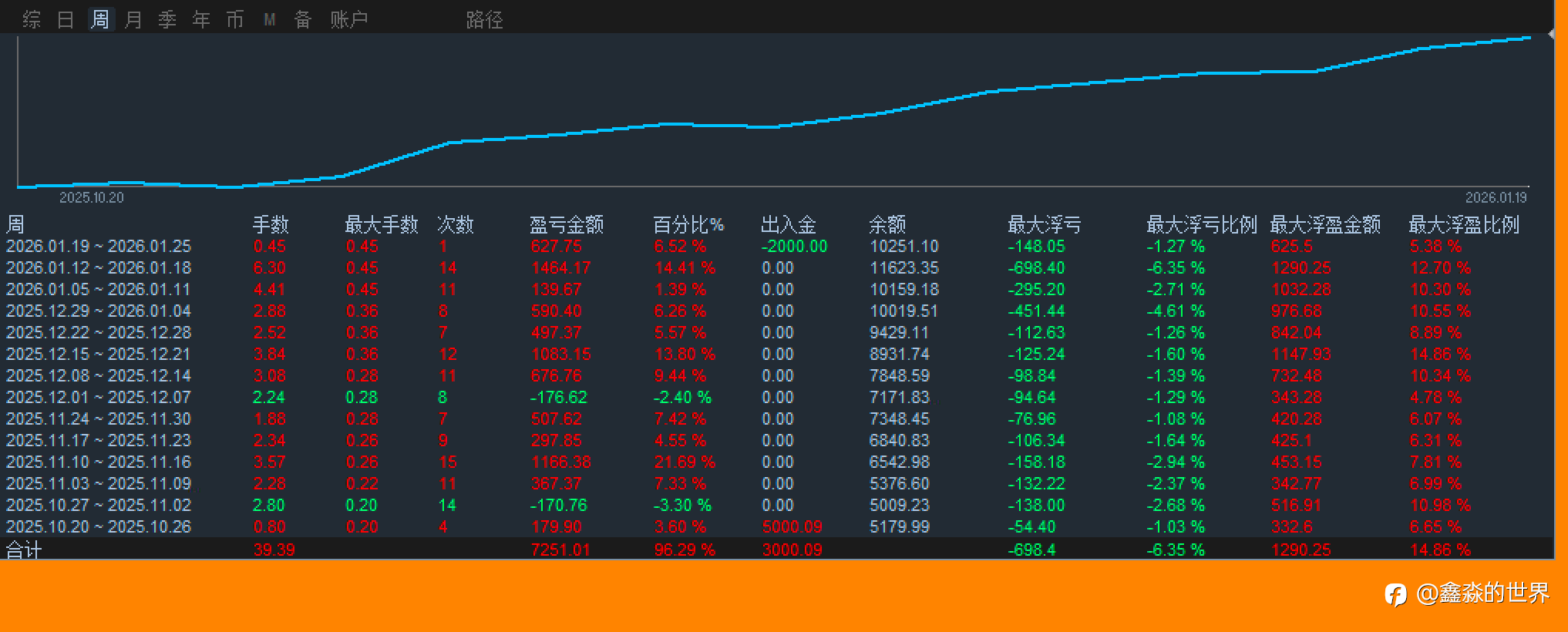Switch to the 综 summary tab
This screenshot has width=1568, height=632.
point(32,19)
